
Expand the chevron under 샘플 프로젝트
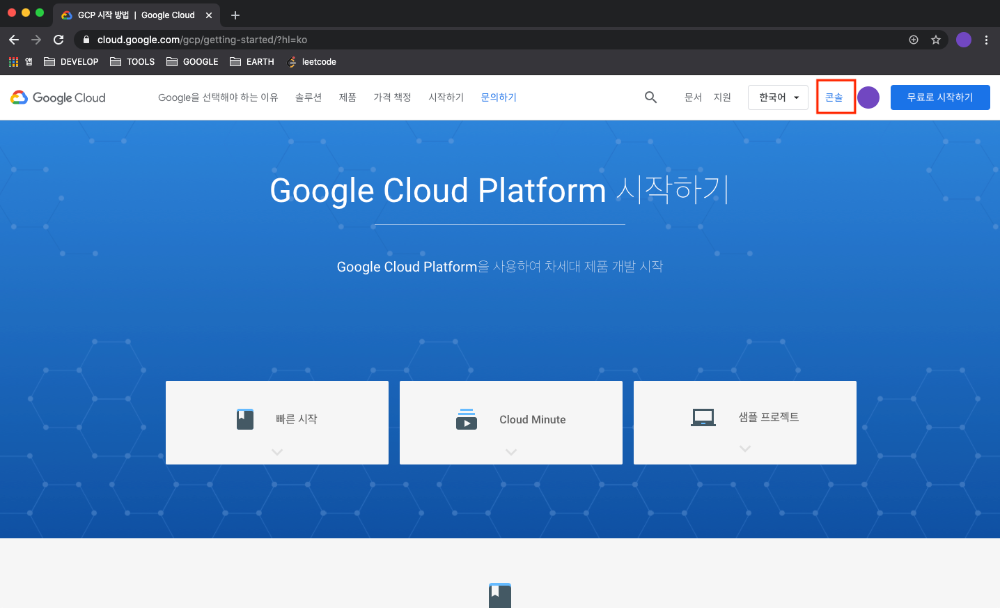pos(745,449)
